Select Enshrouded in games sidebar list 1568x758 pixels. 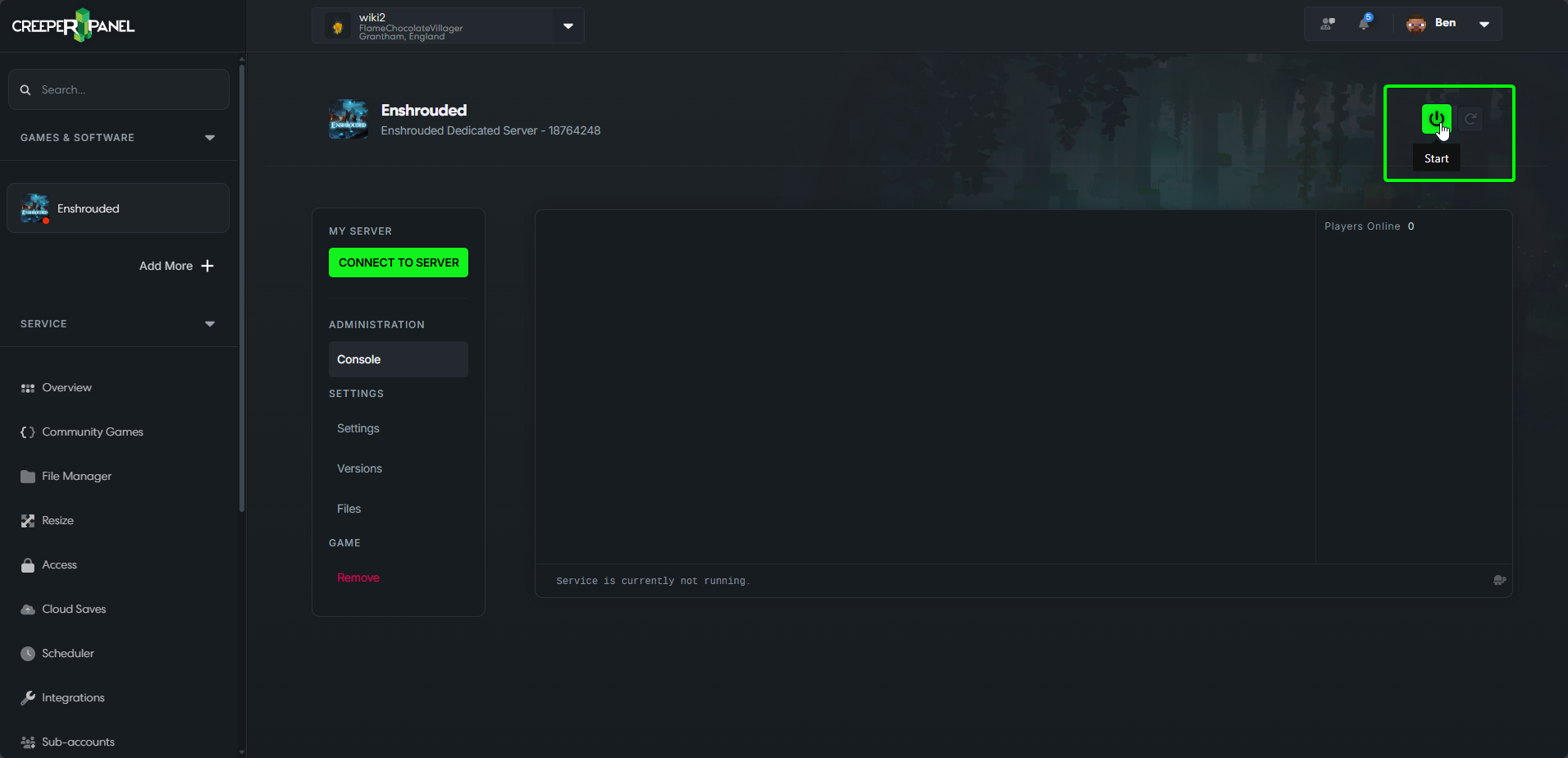pyautogui.click(x=118, y=208)
